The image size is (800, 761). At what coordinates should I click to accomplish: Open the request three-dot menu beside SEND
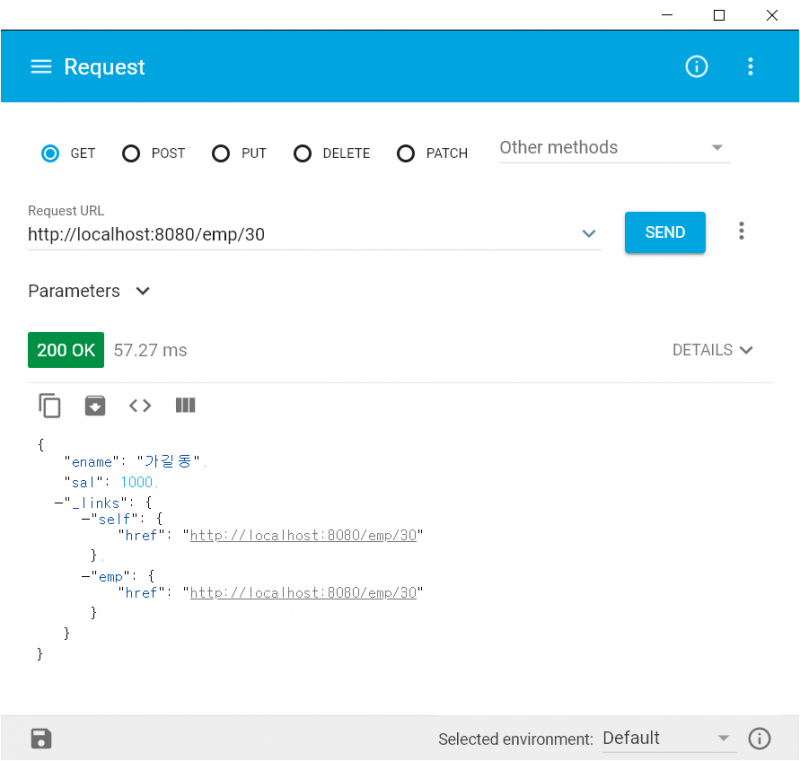coord(741,231)
